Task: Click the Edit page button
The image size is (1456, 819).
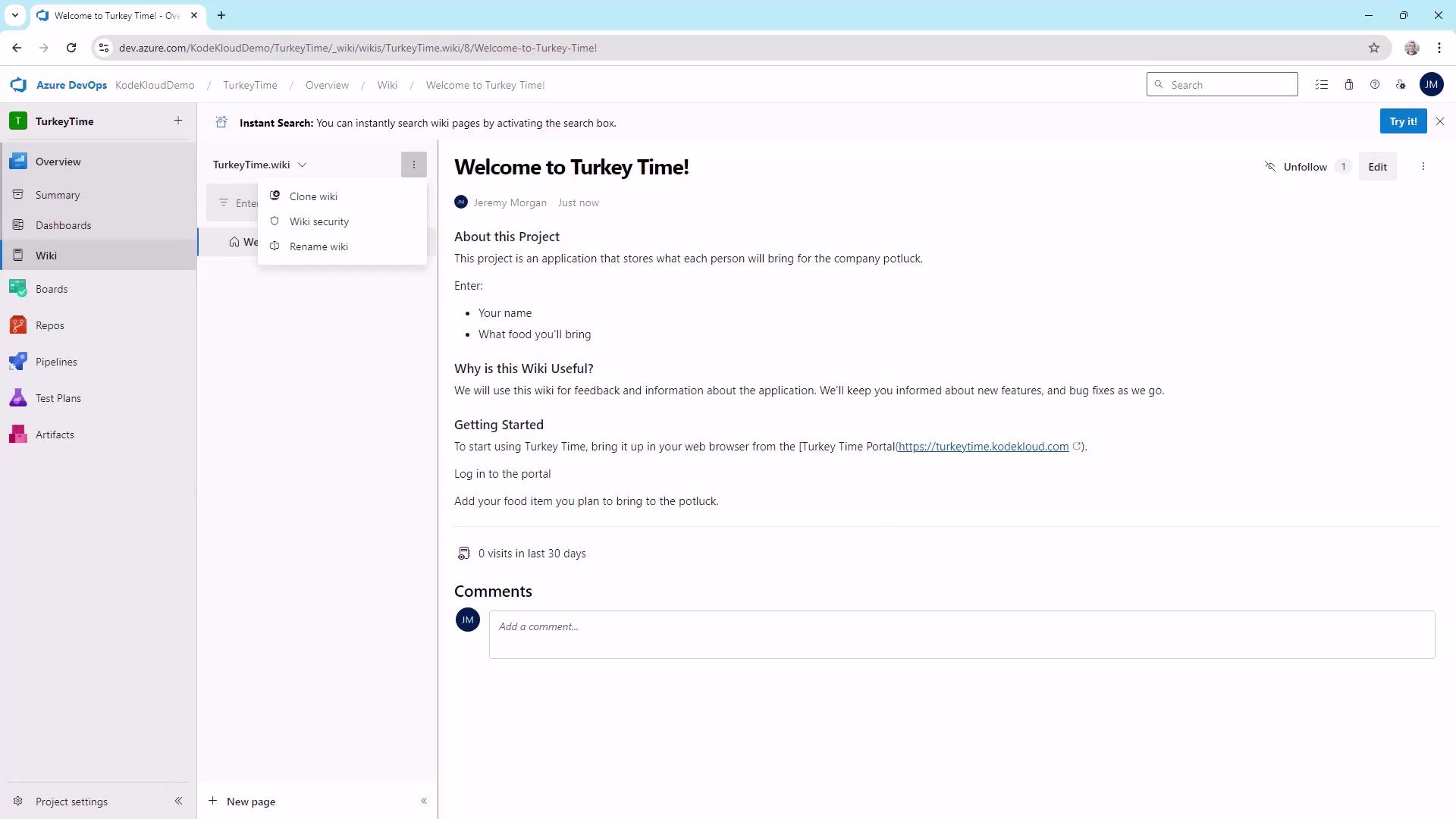Action: (1377, 167)
